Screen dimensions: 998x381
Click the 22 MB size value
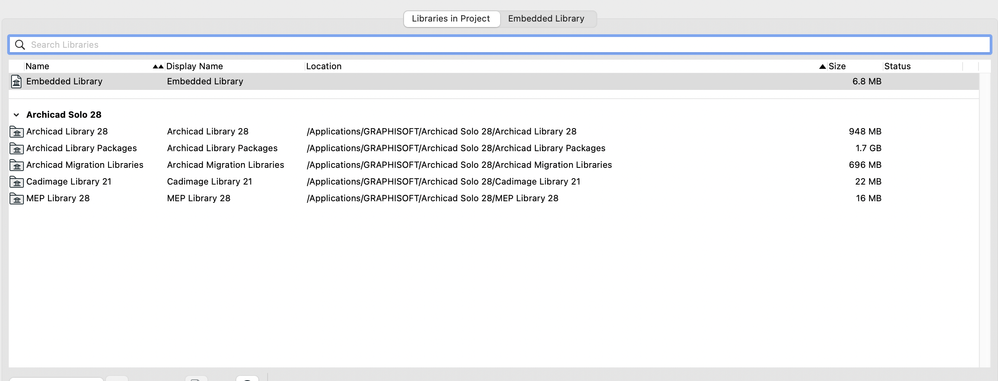tap(868, 181)
